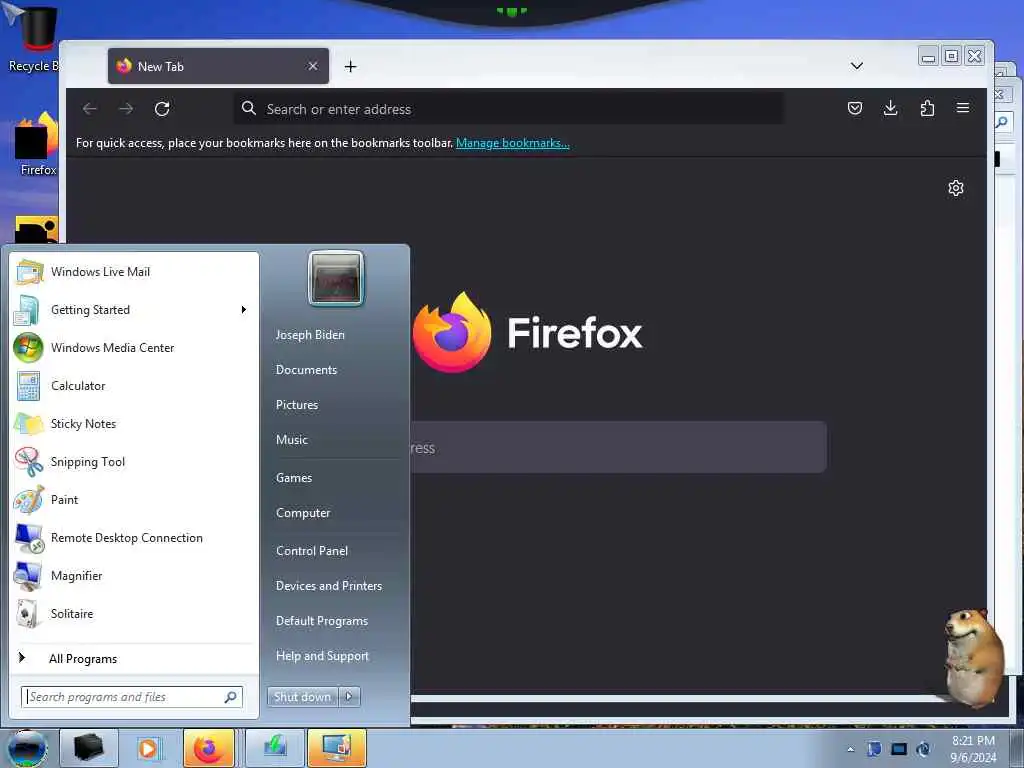Open Joseph Biden user folder
The height and width of the screenshot is (768, 1024).
point(310,334)
